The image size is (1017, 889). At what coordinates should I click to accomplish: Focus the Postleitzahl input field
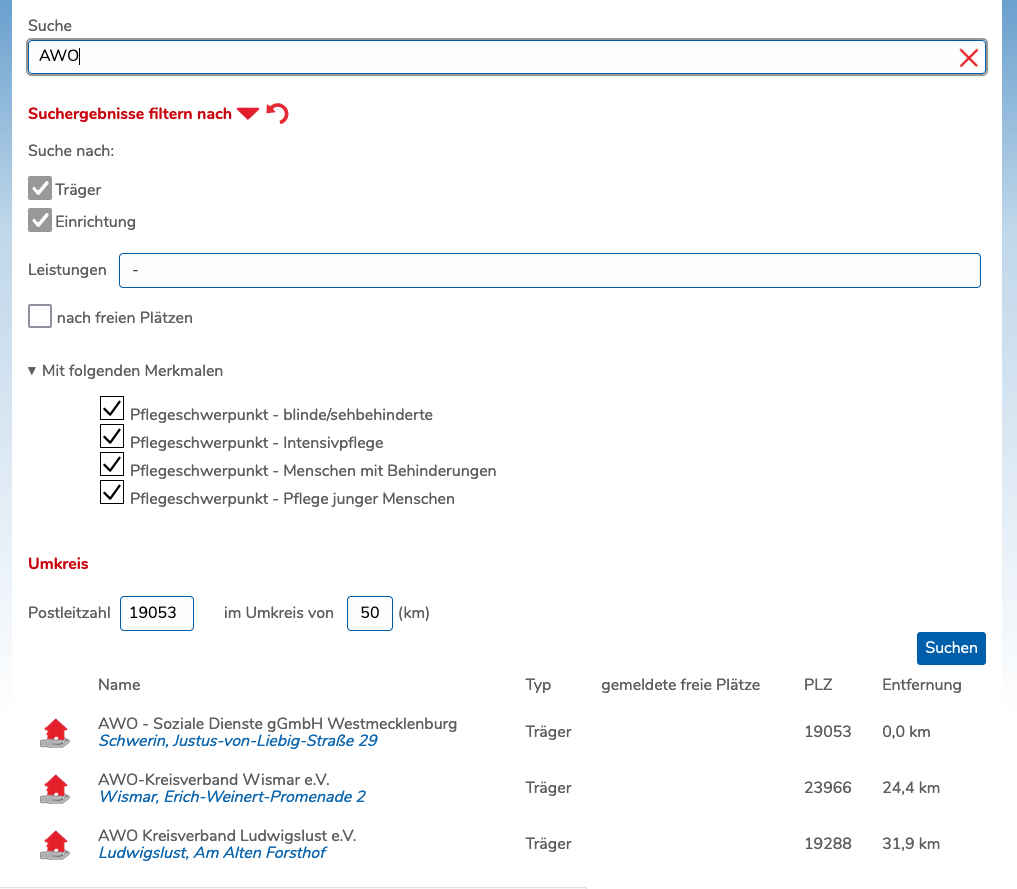point(156,613)
